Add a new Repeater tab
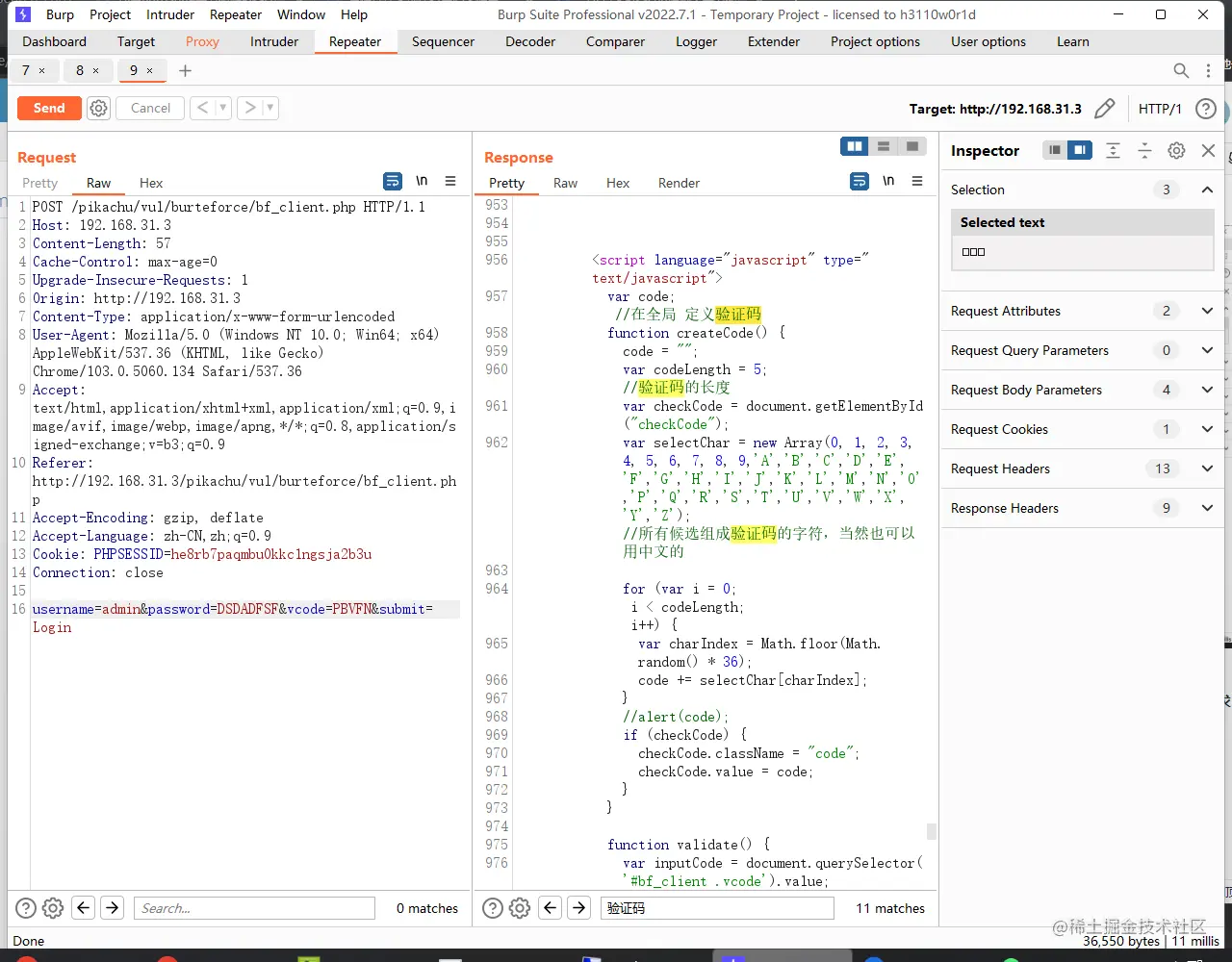Viewport: 1232px width, 962px height. coord(186,70)
